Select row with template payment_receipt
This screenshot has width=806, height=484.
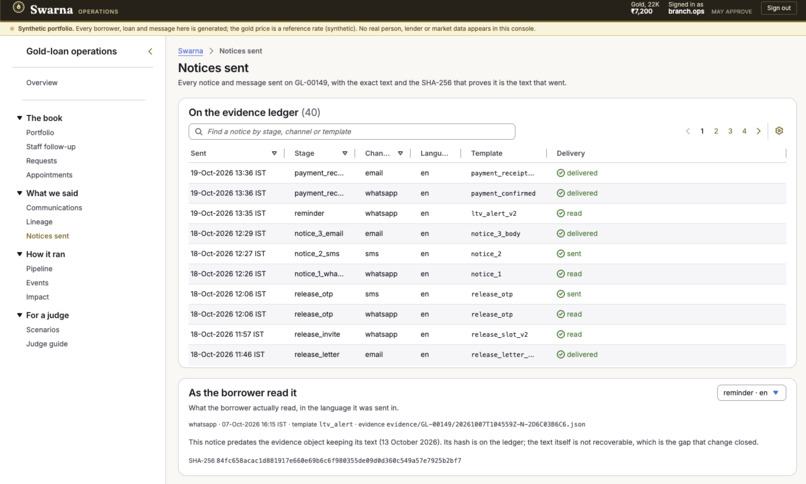click(487, 173)
